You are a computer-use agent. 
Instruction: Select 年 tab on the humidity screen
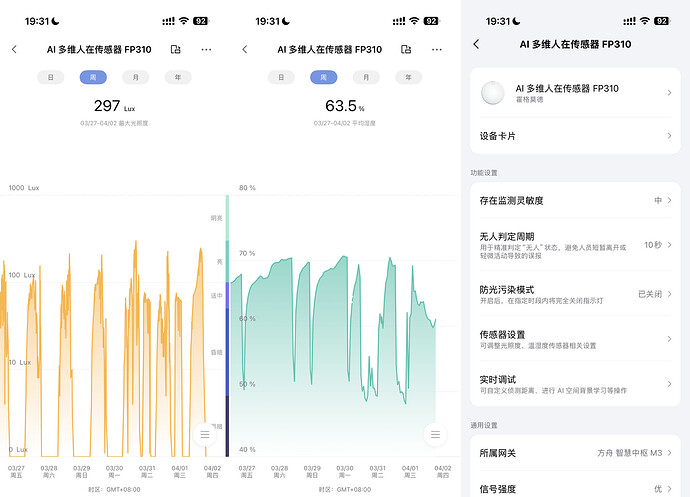409,77
